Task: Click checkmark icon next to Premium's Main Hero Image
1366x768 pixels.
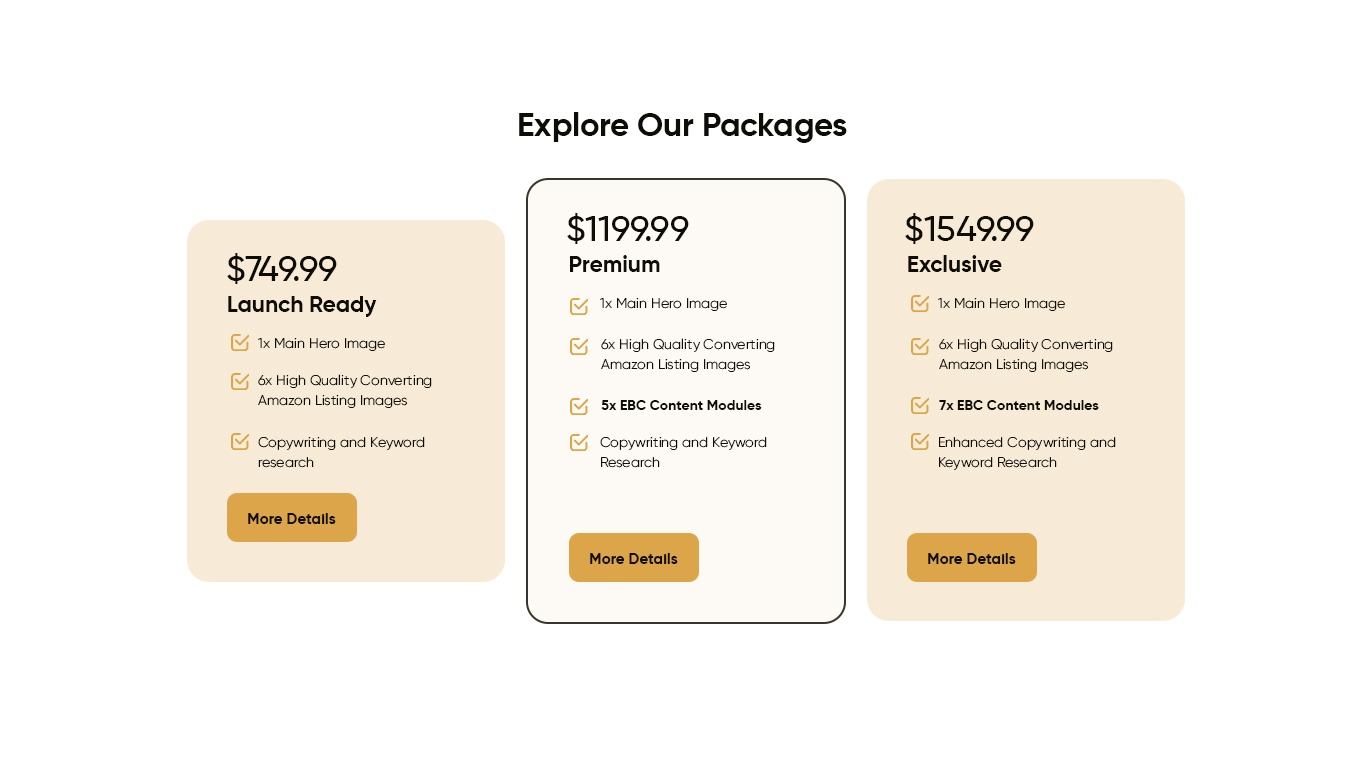Action: [579, 306]
